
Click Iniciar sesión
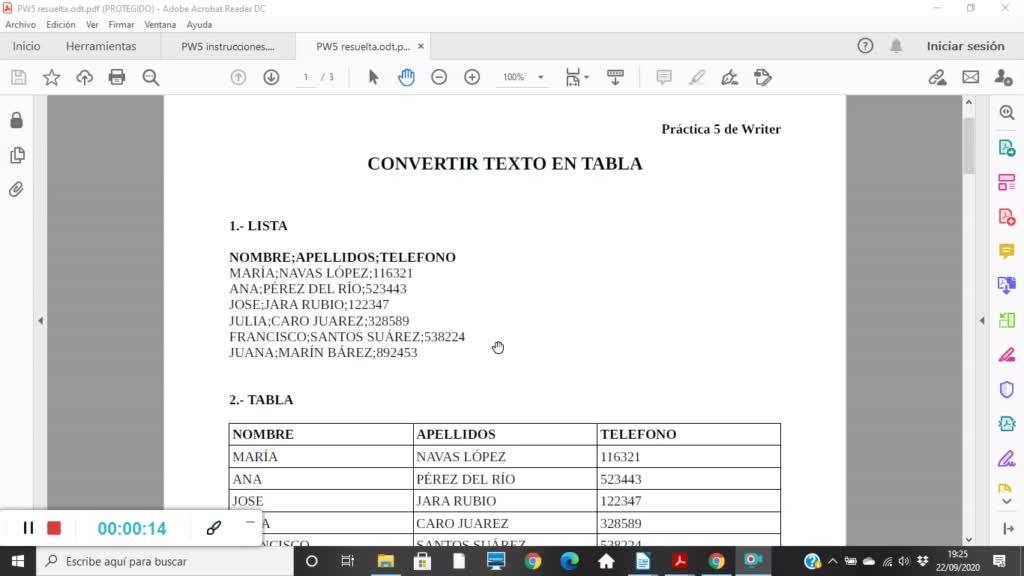(x=965, y=46)
